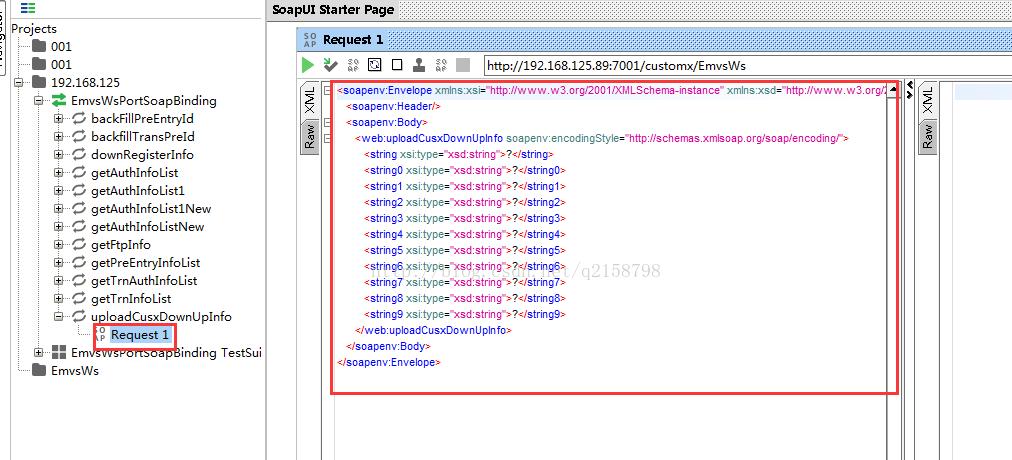Click the operation icon beside downRegisterInfo
The height and width of the screenshot is (460, 1012).
(x=79, y=154)
